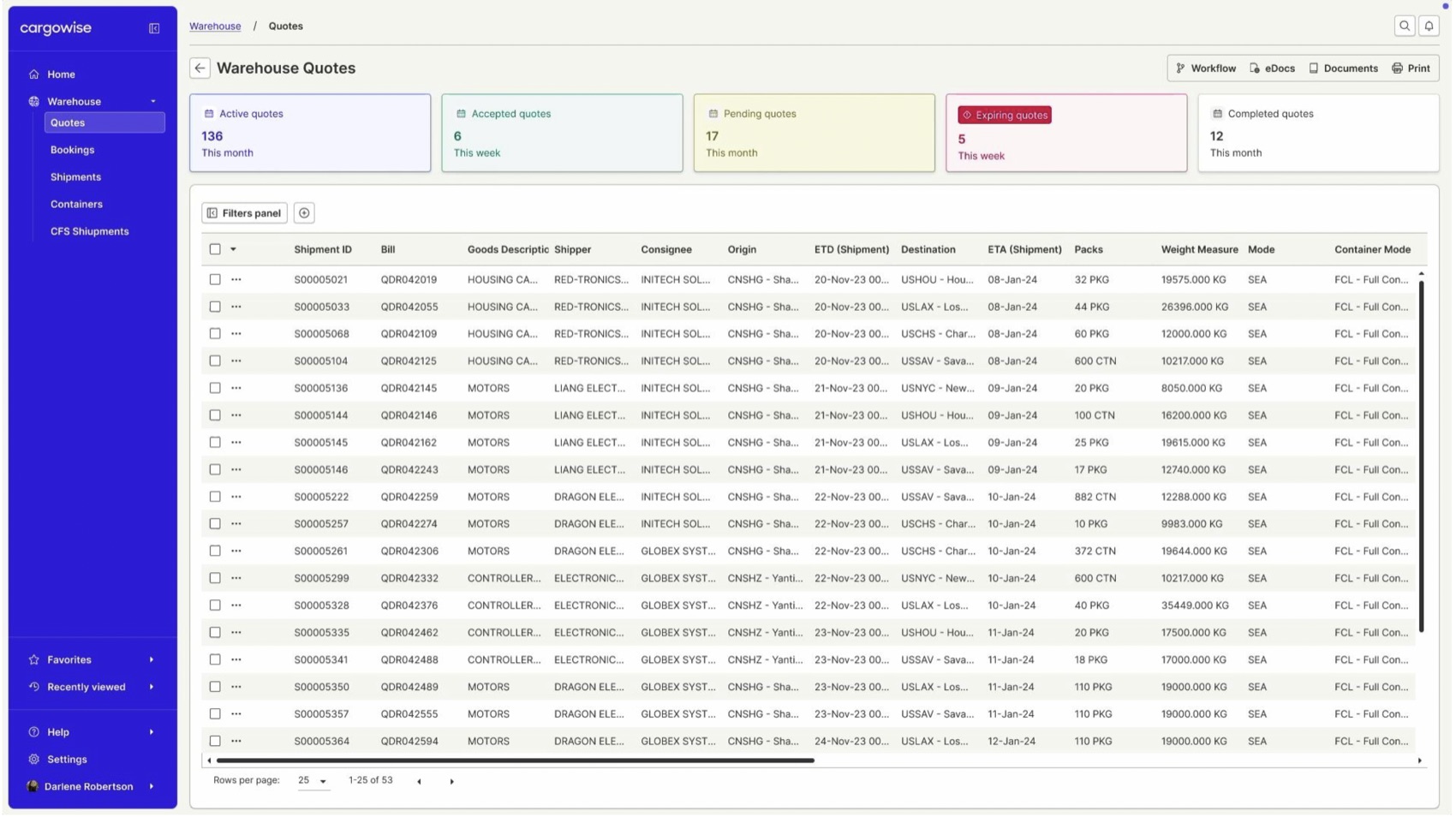Click the Active quotes calendar icon
This screenshot has width=1456, height=817.
[x=209, y=114]
